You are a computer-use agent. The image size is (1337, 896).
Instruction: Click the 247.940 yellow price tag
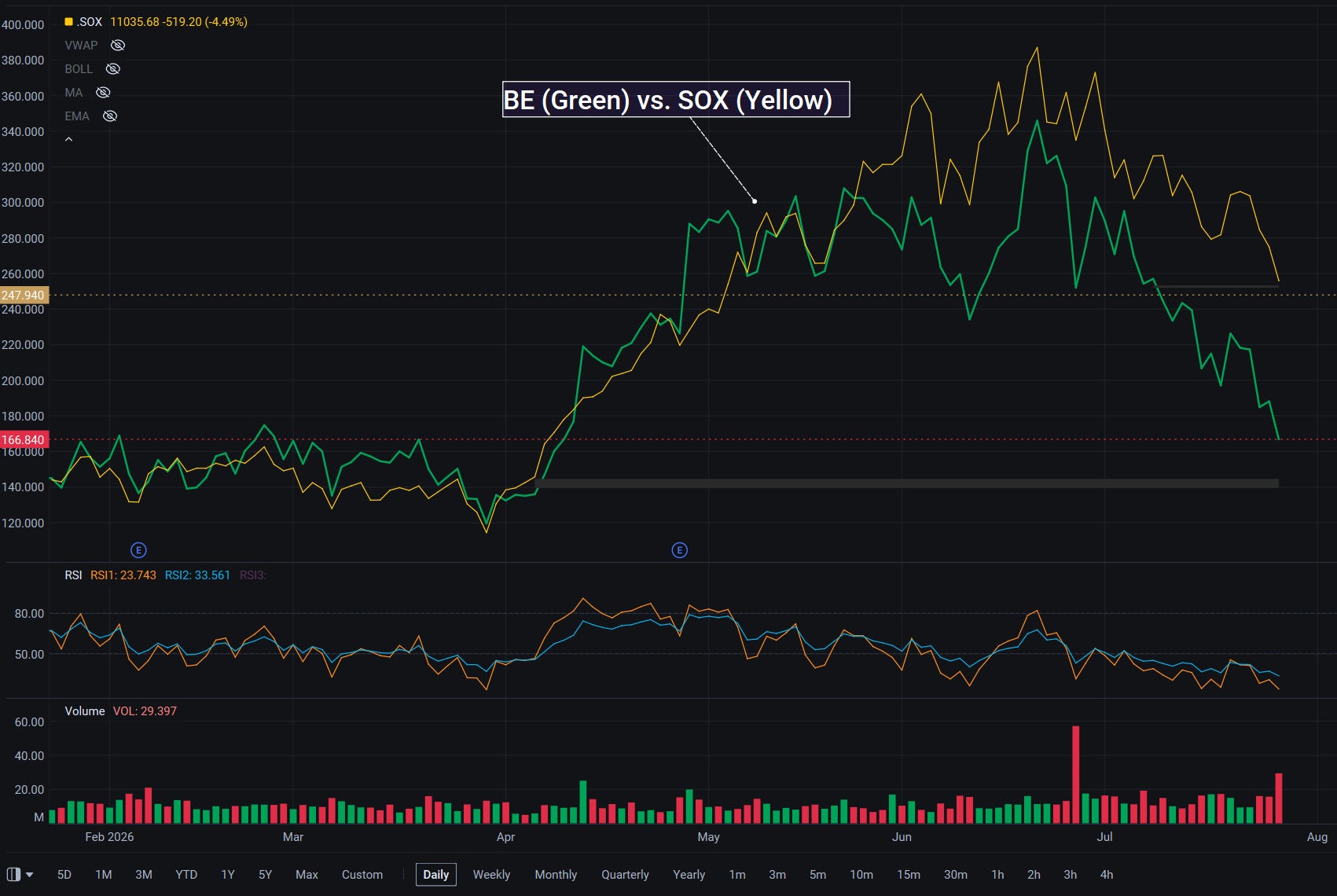click(24, 296)
